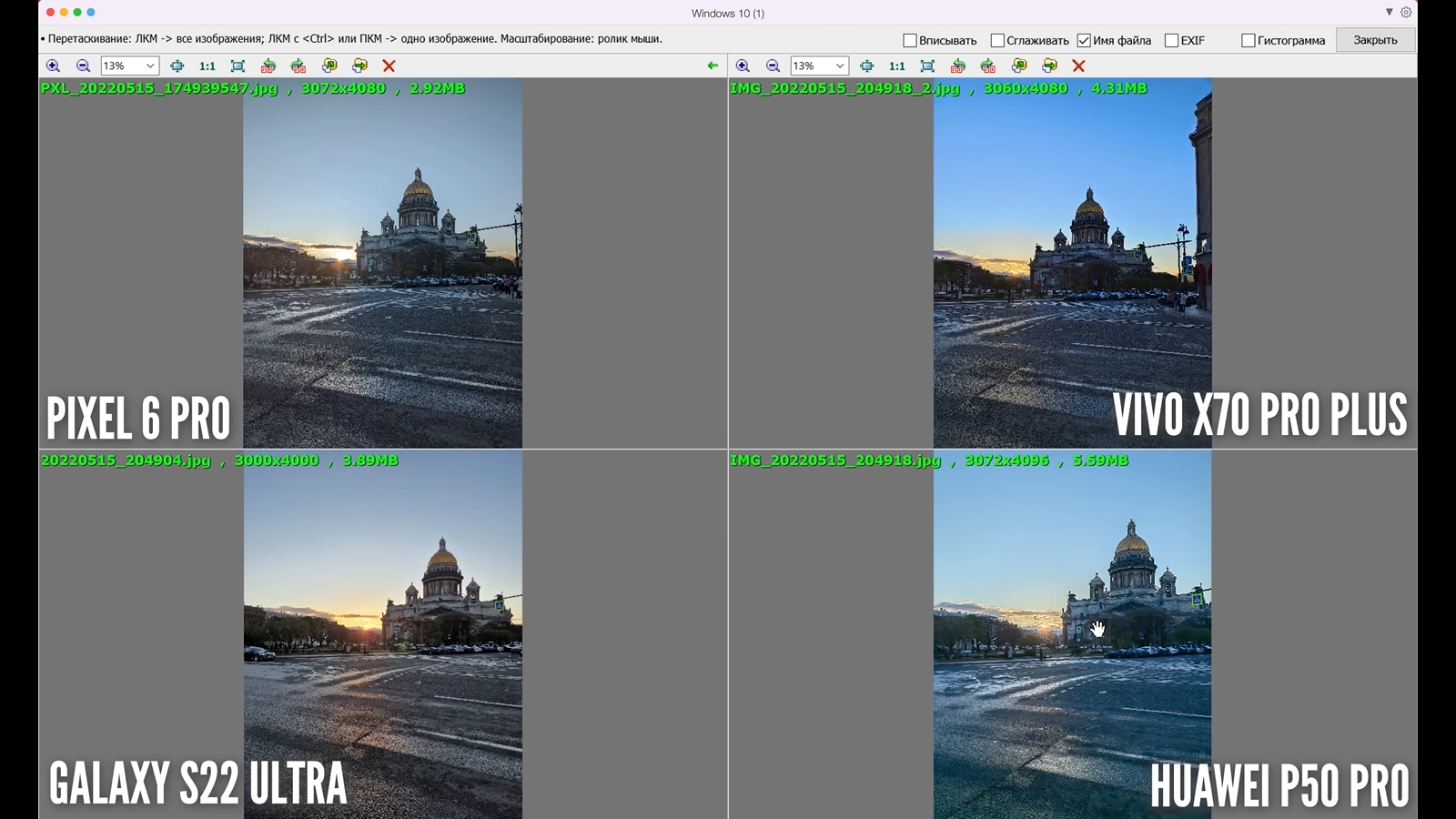Select the Huawei P50 Pro photo

click(1072, 634)
